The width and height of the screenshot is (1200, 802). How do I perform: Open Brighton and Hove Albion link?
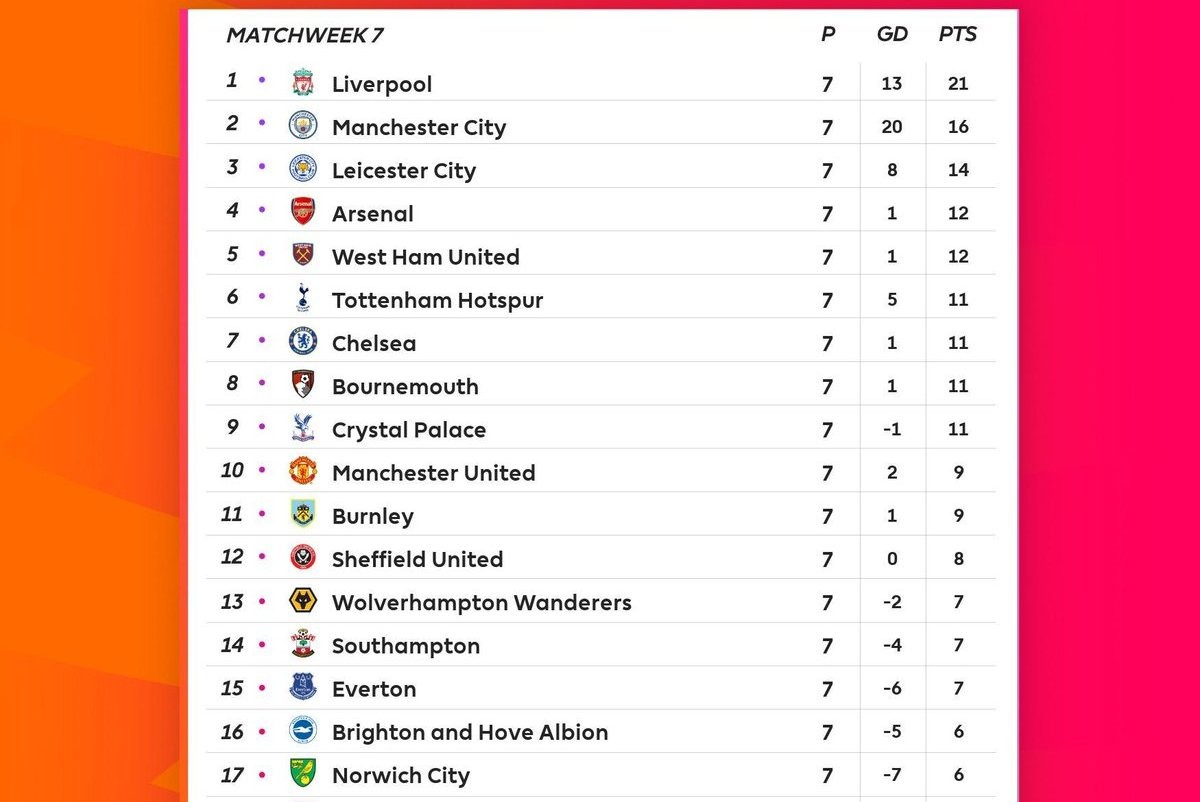(x=470, y=732)
